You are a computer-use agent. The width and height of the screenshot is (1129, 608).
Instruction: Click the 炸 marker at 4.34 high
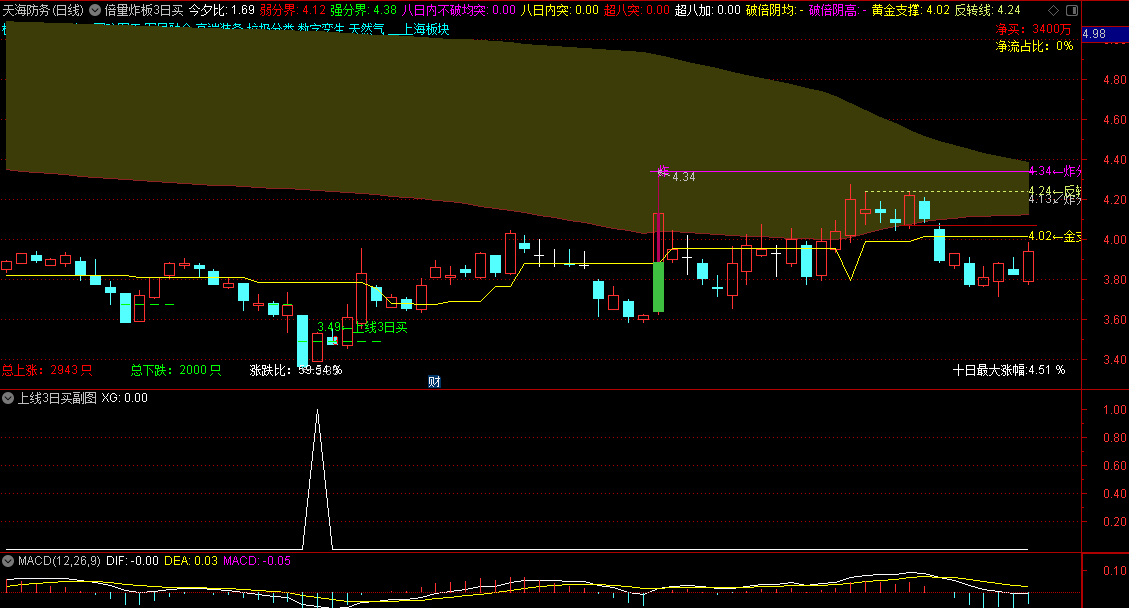click(663, 171)
